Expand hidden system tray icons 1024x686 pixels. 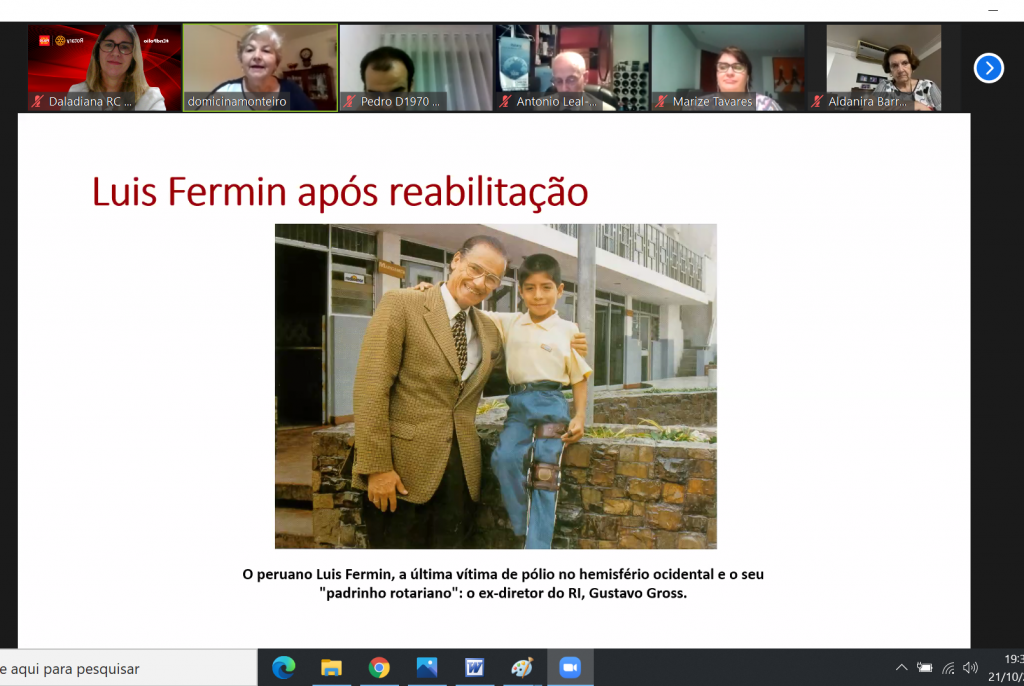(x=901, y=668)
